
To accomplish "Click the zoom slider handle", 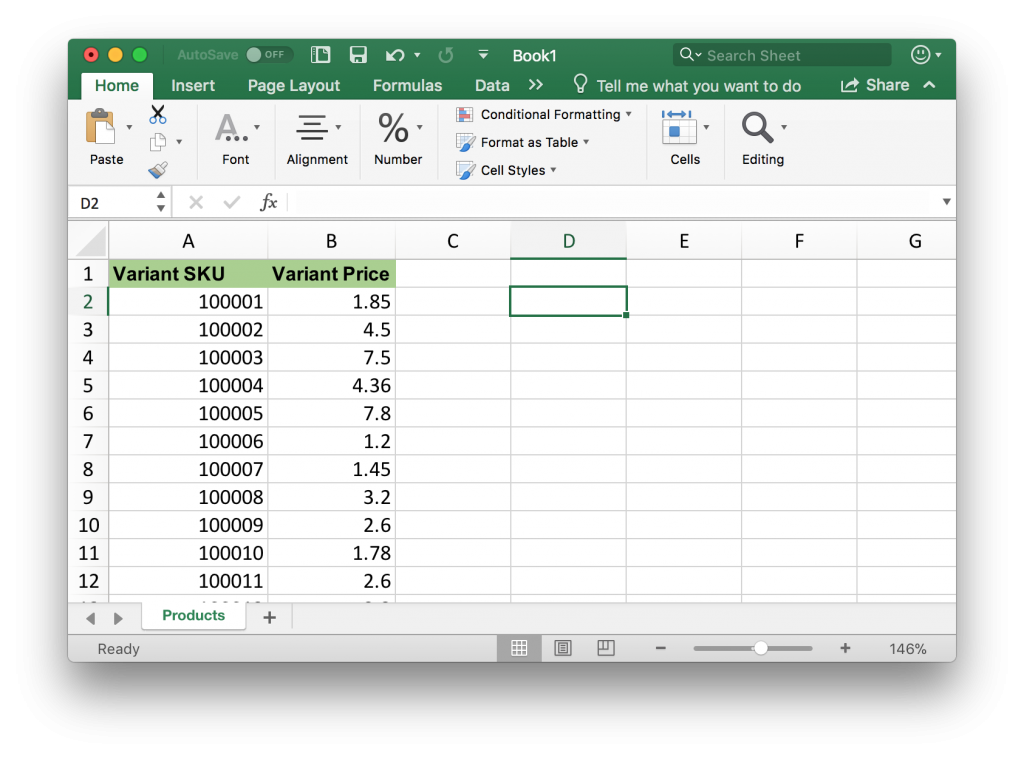I will tap(761, 649).
